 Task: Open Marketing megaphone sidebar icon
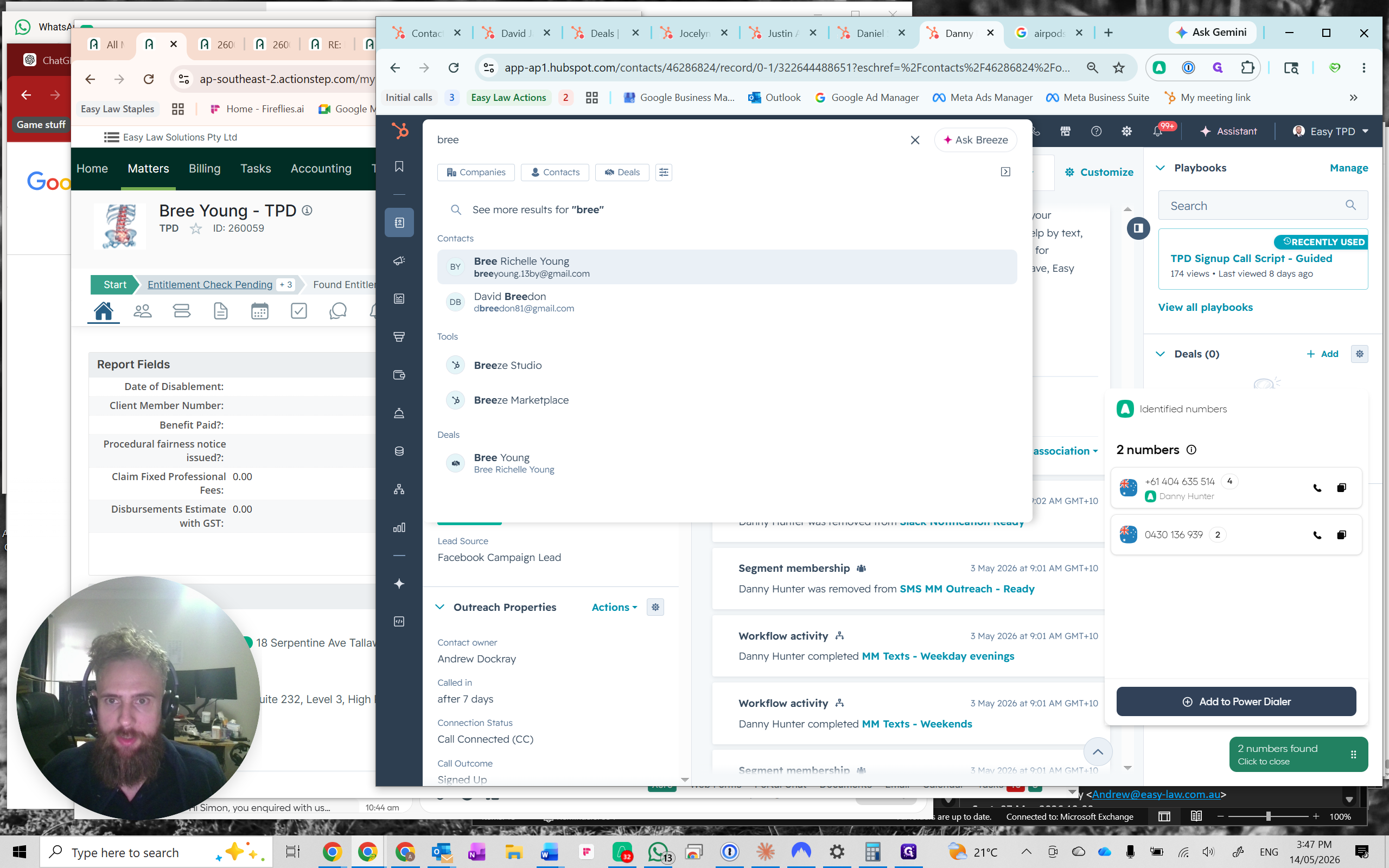pos(399,260)
